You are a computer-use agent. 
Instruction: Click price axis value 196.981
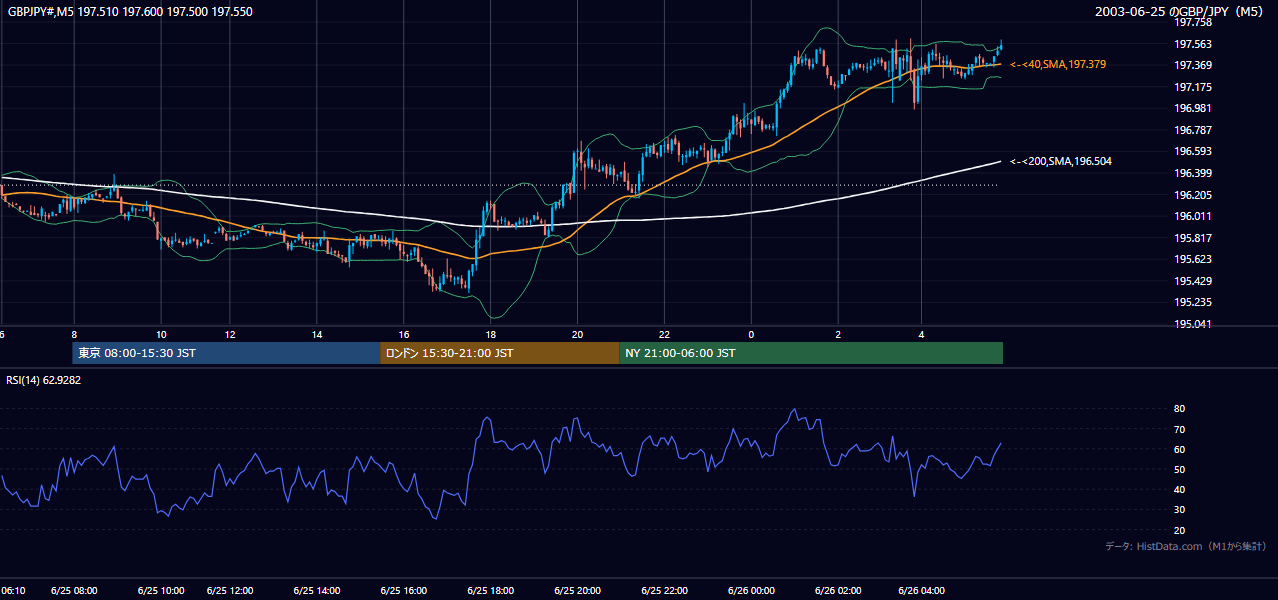1192,108
